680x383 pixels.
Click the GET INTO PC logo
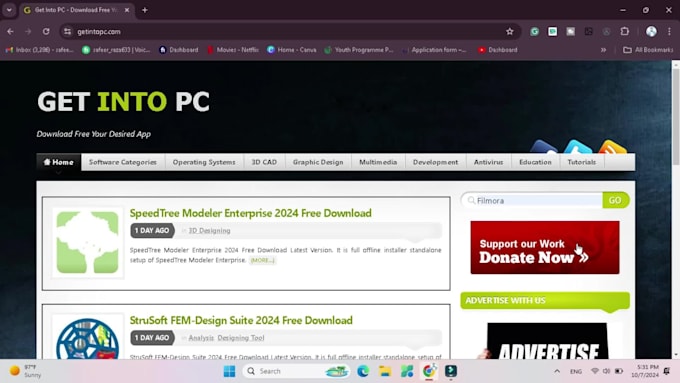[x=123, y=101]
